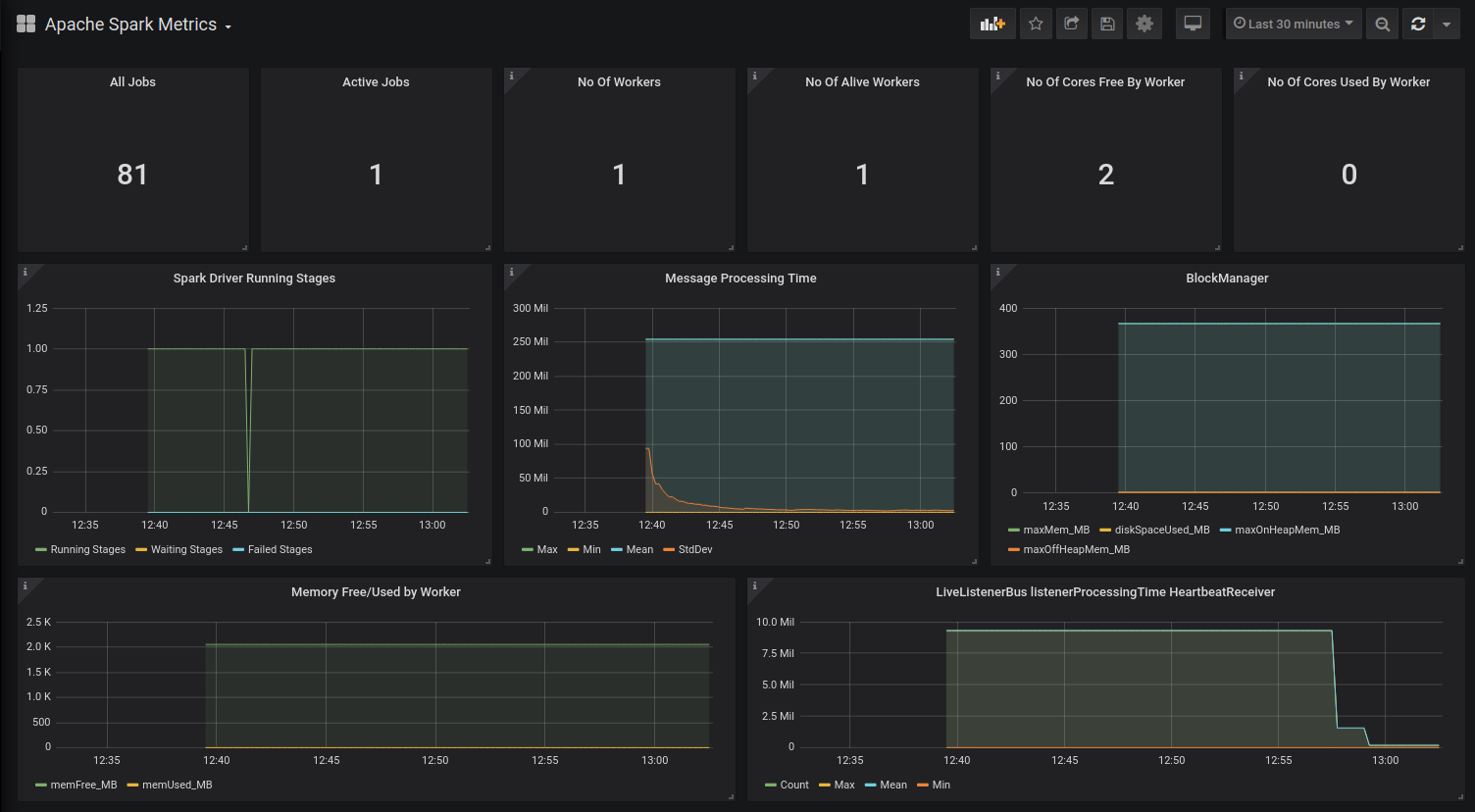Toggle Failed Stages legend series

tap(280, 550)
